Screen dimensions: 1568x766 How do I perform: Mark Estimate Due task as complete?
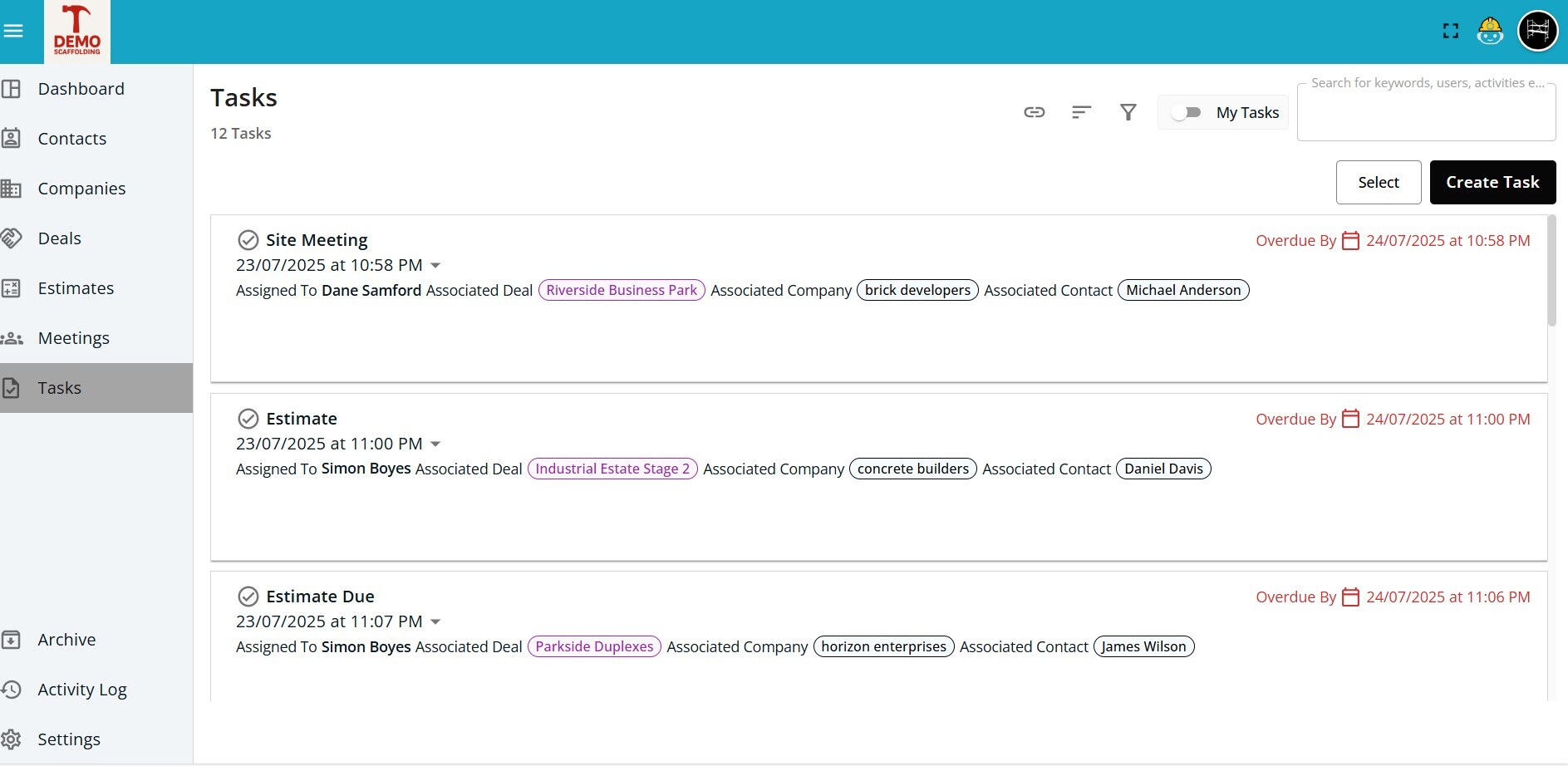pos(248,597)
